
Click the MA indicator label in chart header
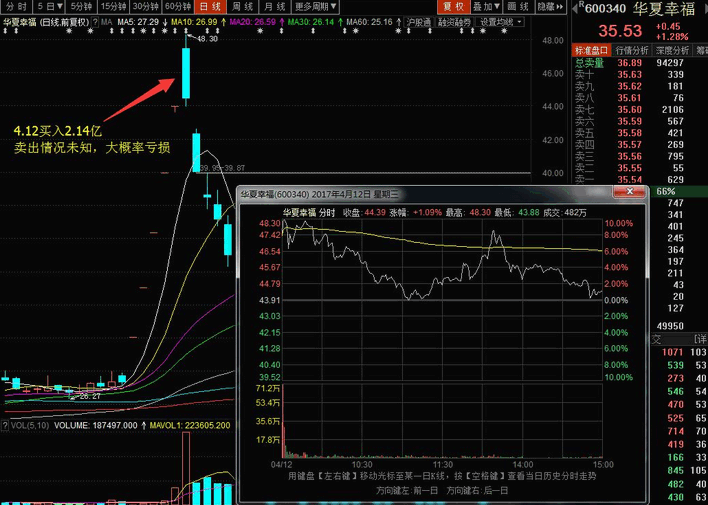point(107,22)
